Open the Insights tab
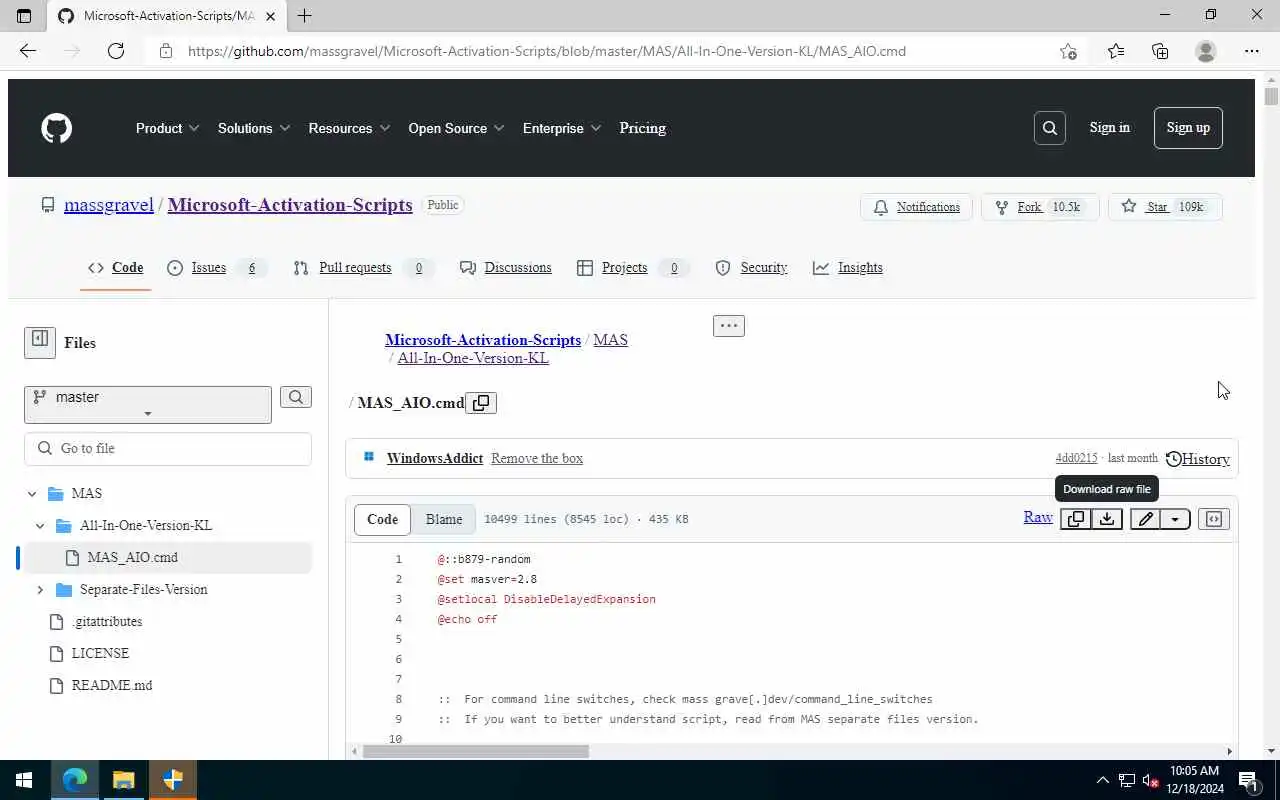 pyautogui.click(x=848, y=268)
